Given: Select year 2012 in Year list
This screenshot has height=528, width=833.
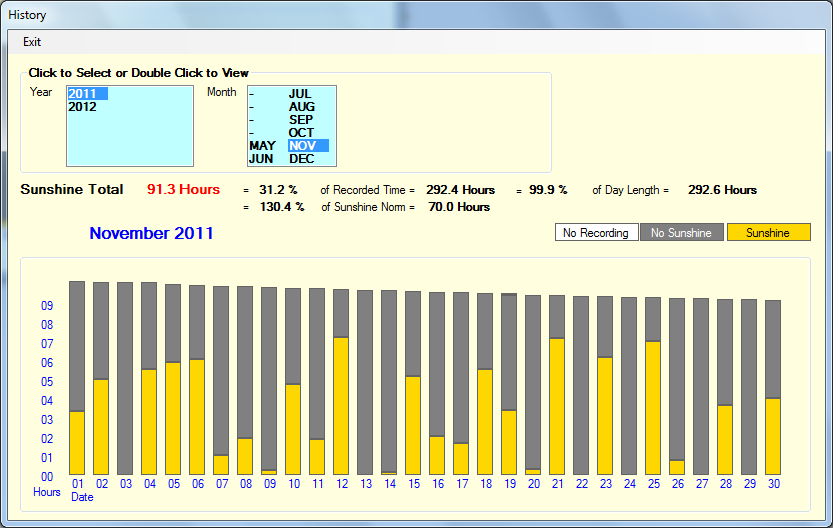Looking at the screenshot, I should coord(83,107).
